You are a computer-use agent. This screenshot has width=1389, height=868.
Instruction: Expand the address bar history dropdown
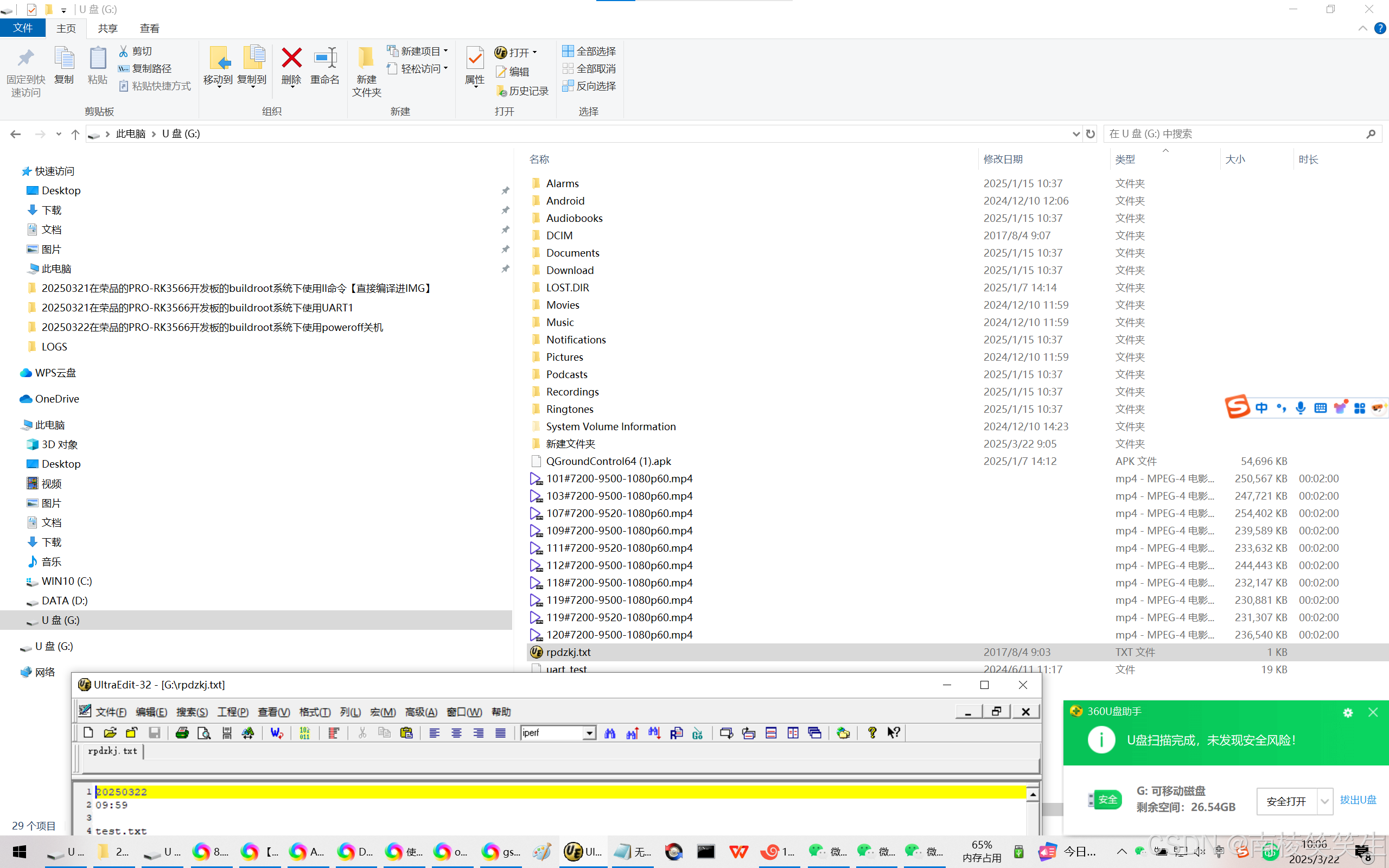pyautogui.click(x=1075, y=134)
